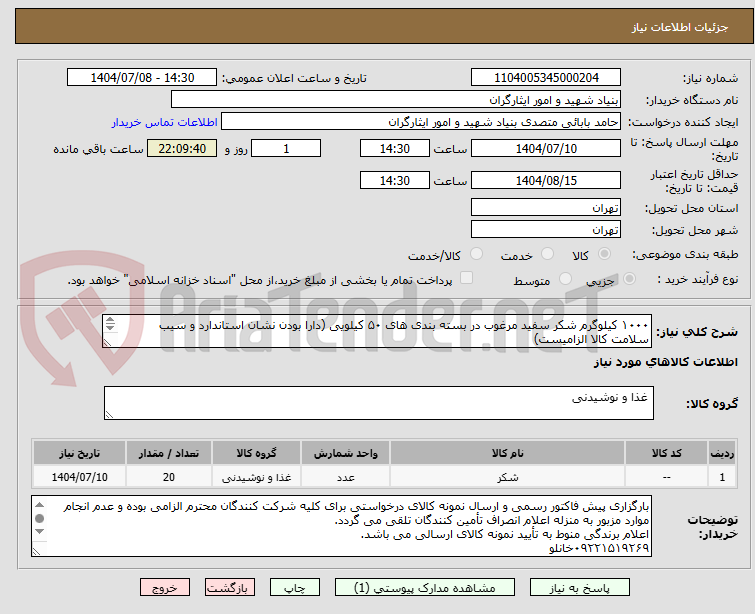Click the گروه کالا column header
This screenshot has width=755, height=614.
tap(256, 453)
